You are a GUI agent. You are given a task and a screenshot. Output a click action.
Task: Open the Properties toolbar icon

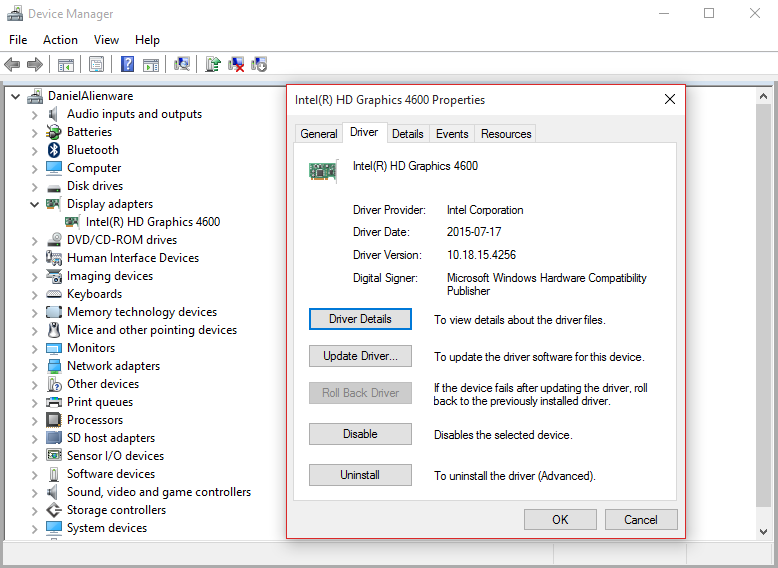click(96, 64)
